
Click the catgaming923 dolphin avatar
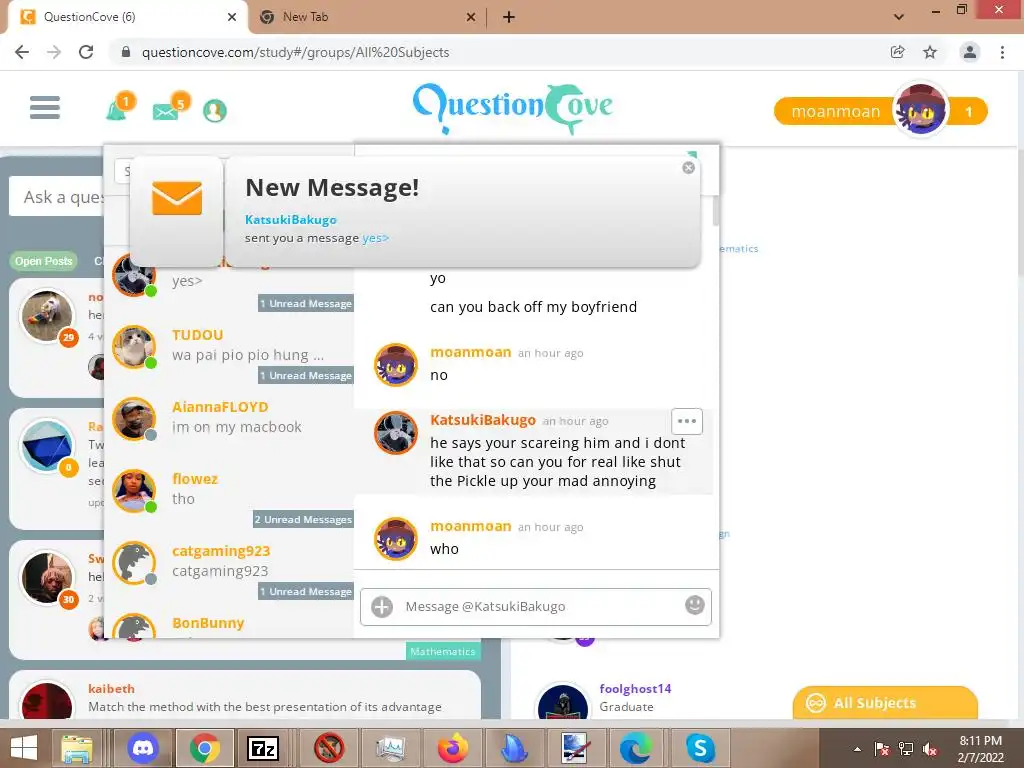click(x=134, y=562)
